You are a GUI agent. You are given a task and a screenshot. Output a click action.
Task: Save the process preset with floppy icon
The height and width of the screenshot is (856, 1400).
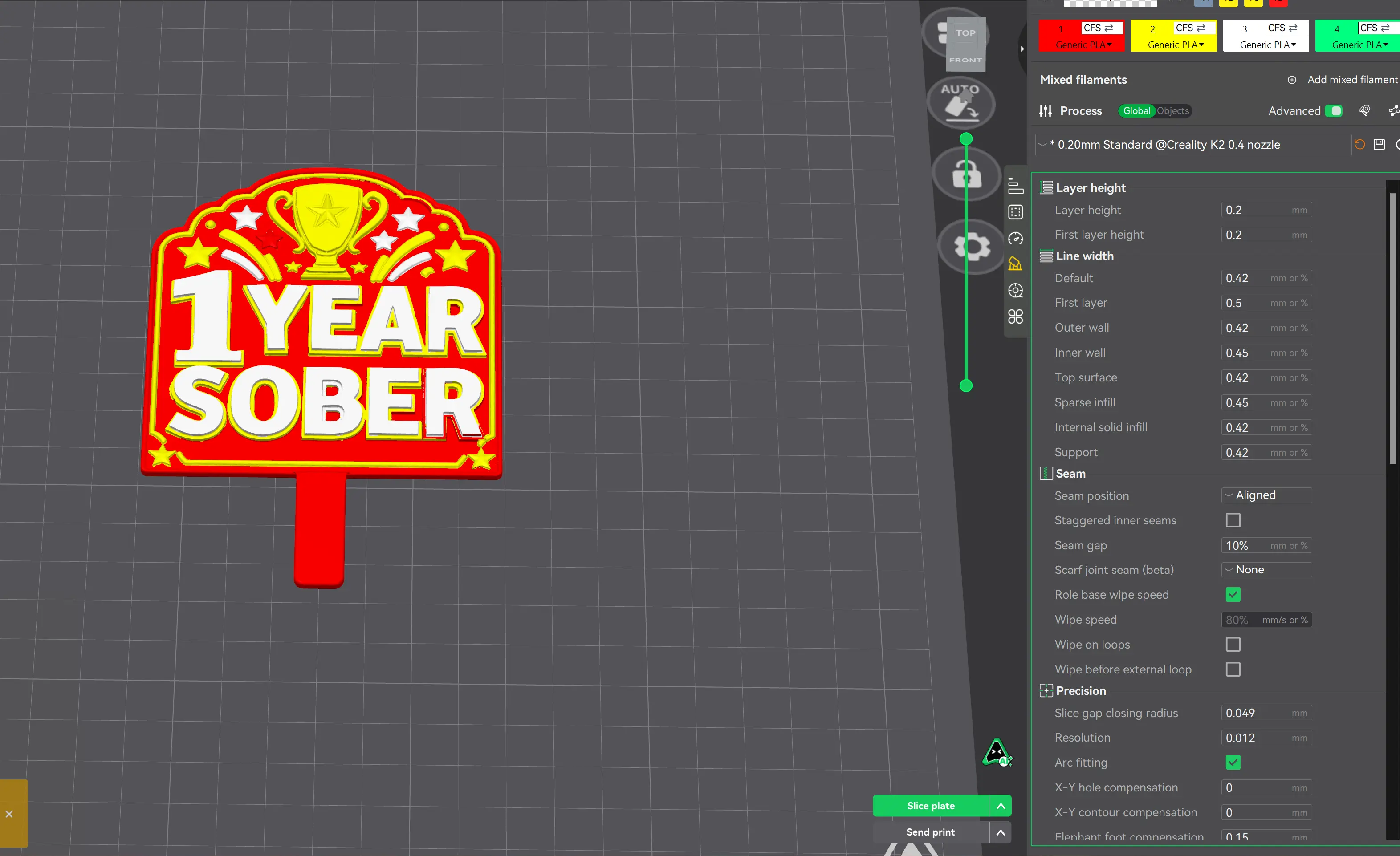(x=1379, y=144)
